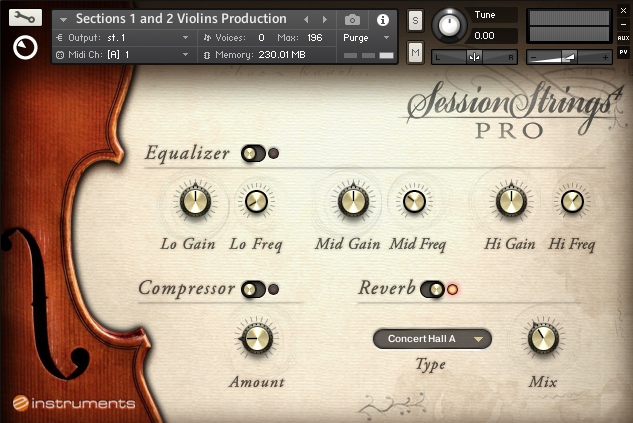This screenshot has width=633, height=423.
Task: Click the Reverb Mix knob
Action: tap(543, 338)
